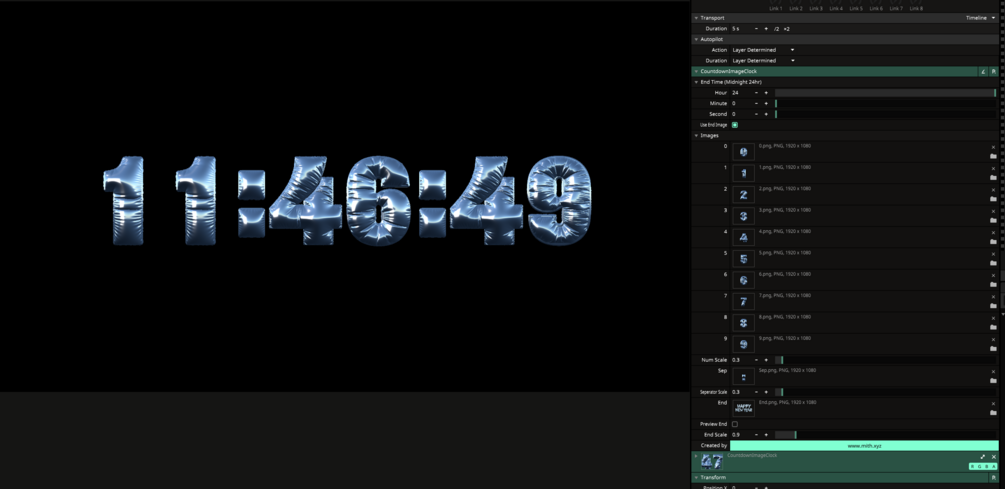The width and height of the screenshot is (1005, 489).
Task: Expand clip view with diagonal arrows icon
Action: [983, 457]
